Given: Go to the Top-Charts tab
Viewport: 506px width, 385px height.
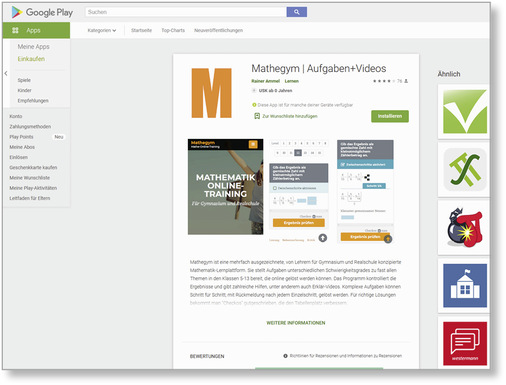Looking at the screenshot, I should click(x=173, y=30).
